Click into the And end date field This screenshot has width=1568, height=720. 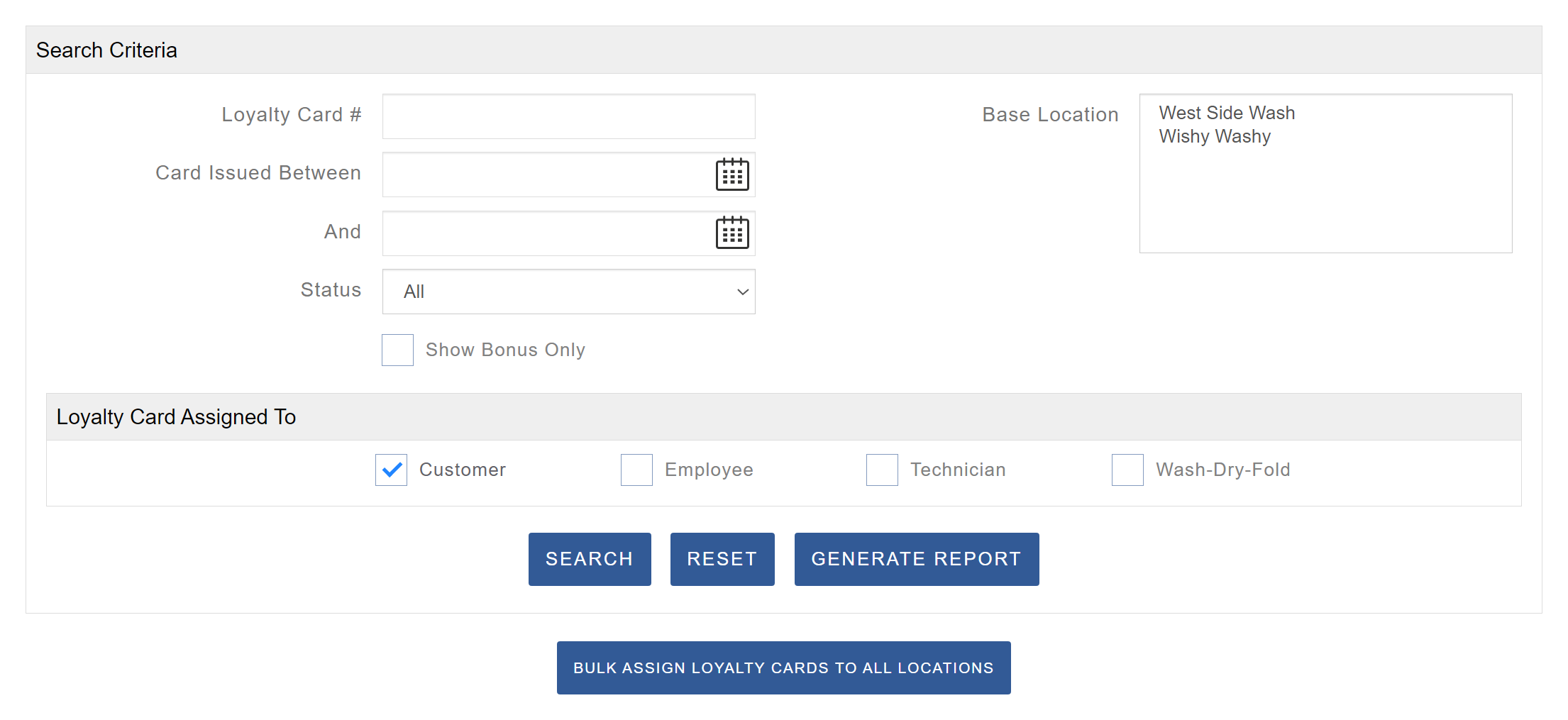[546, 233]
